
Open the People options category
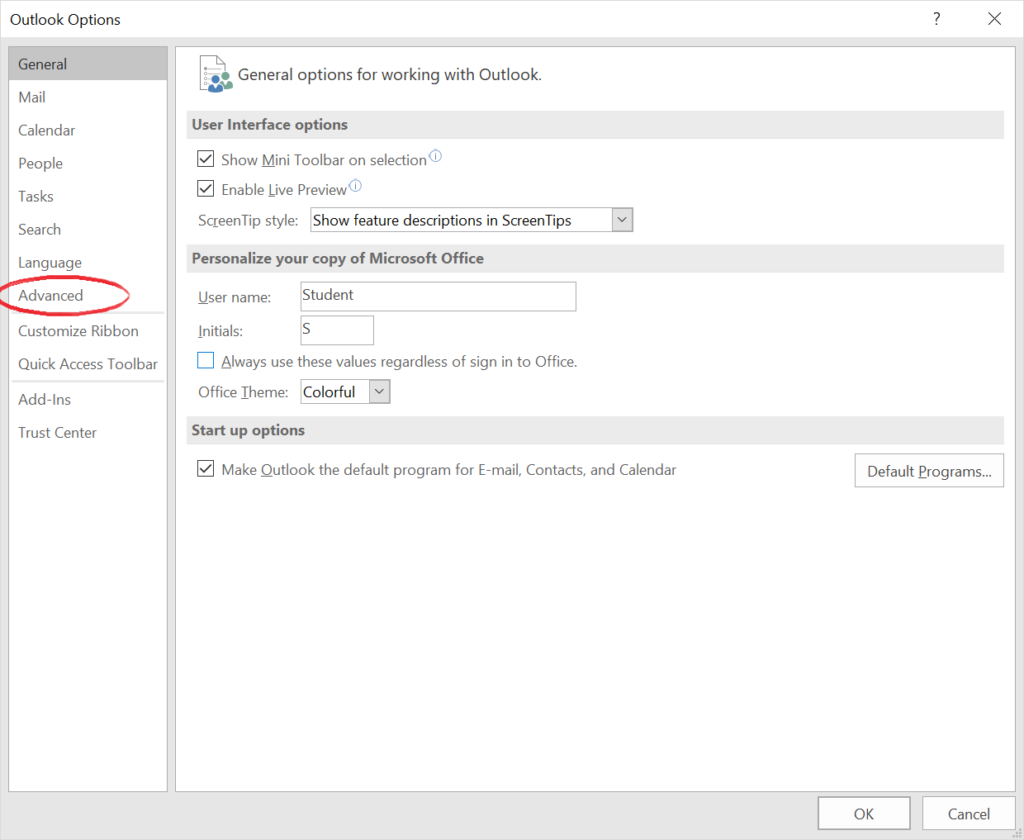pos(88,163)
